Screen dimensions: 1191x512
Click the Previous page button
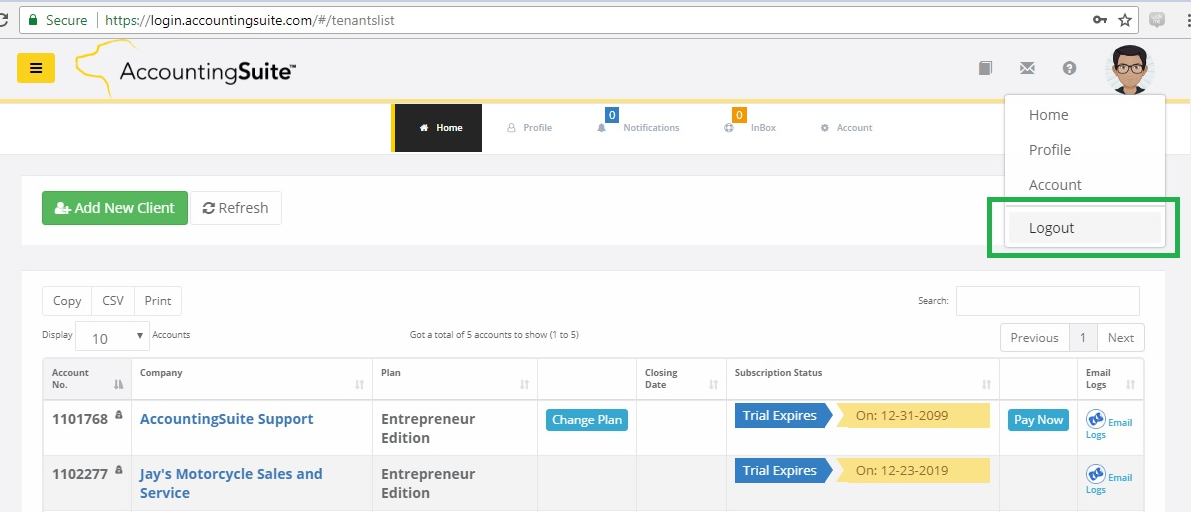click(1035, 338)
